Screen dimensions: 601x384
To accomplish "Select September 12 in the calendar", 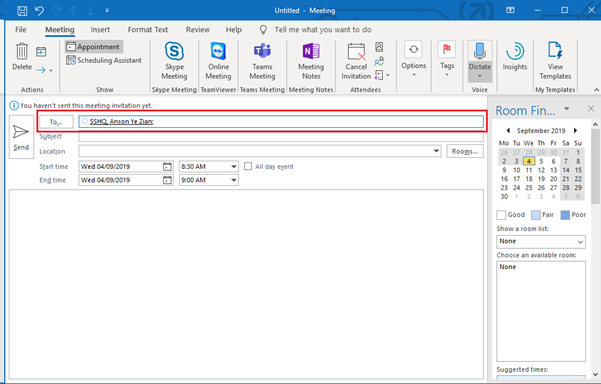I will (x=541, y=170).
